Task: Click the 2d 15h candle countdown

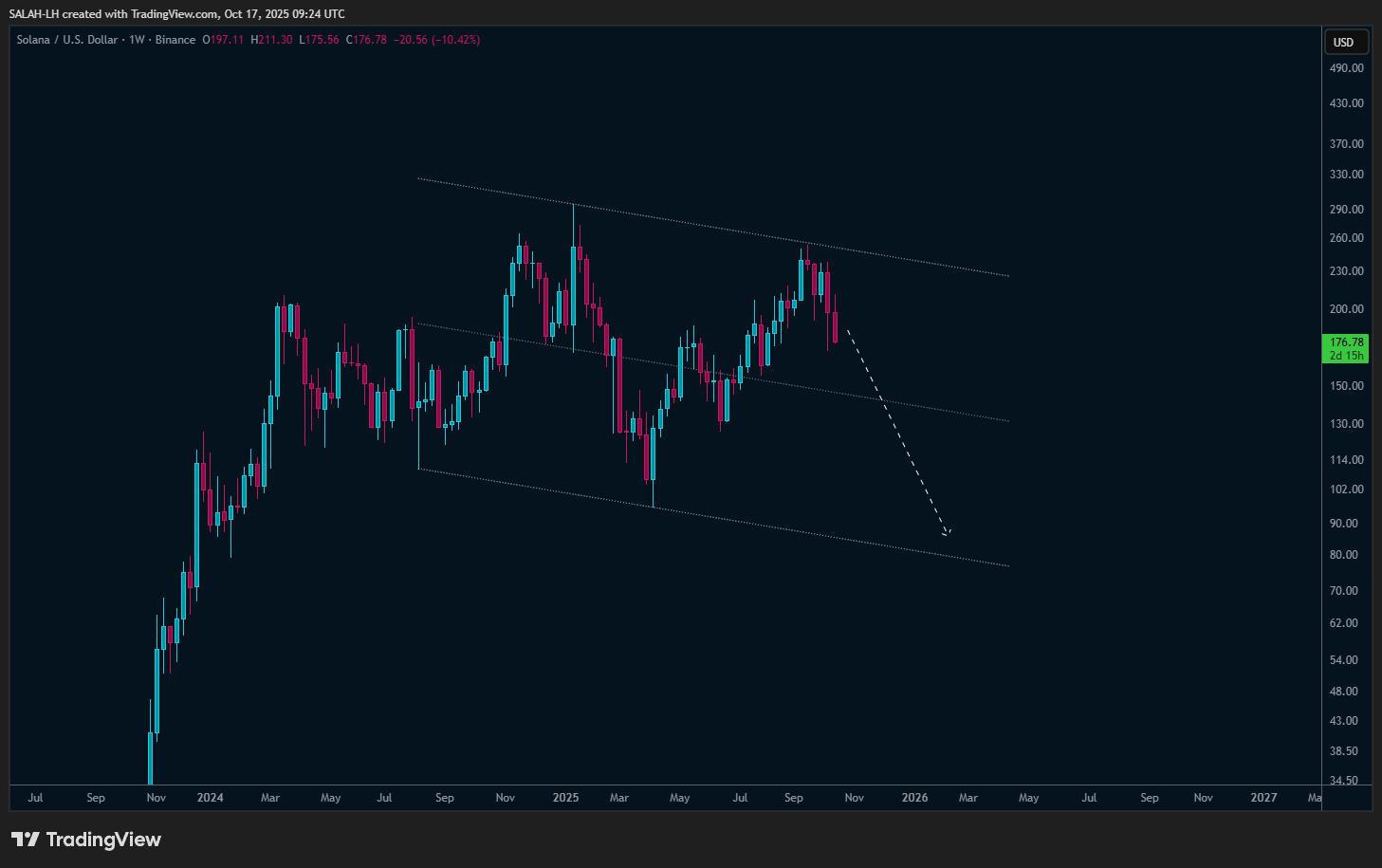Action: coord(1347,356)
